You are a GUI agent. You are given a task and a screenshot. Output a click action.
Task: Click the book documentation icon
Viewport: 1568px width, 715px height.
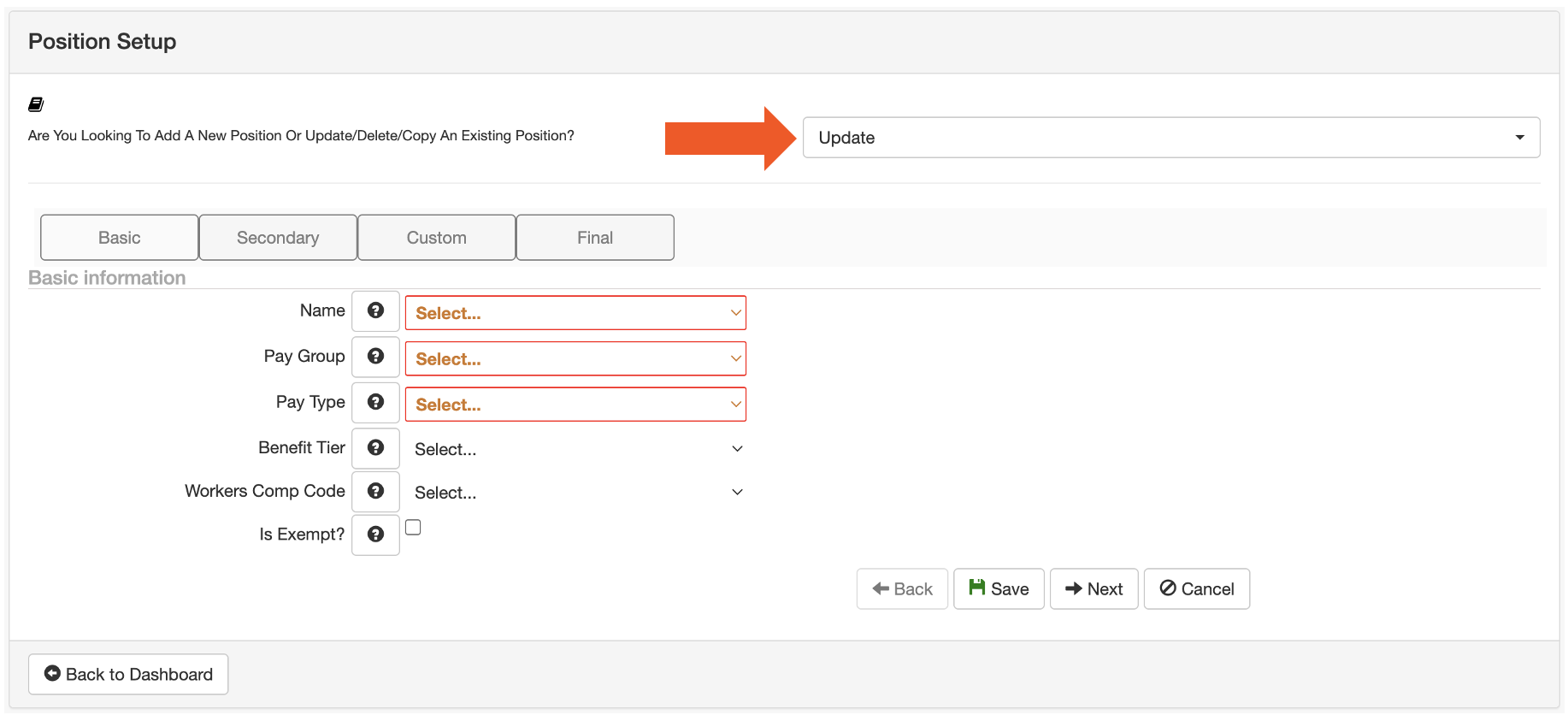(x=36, y=104)
